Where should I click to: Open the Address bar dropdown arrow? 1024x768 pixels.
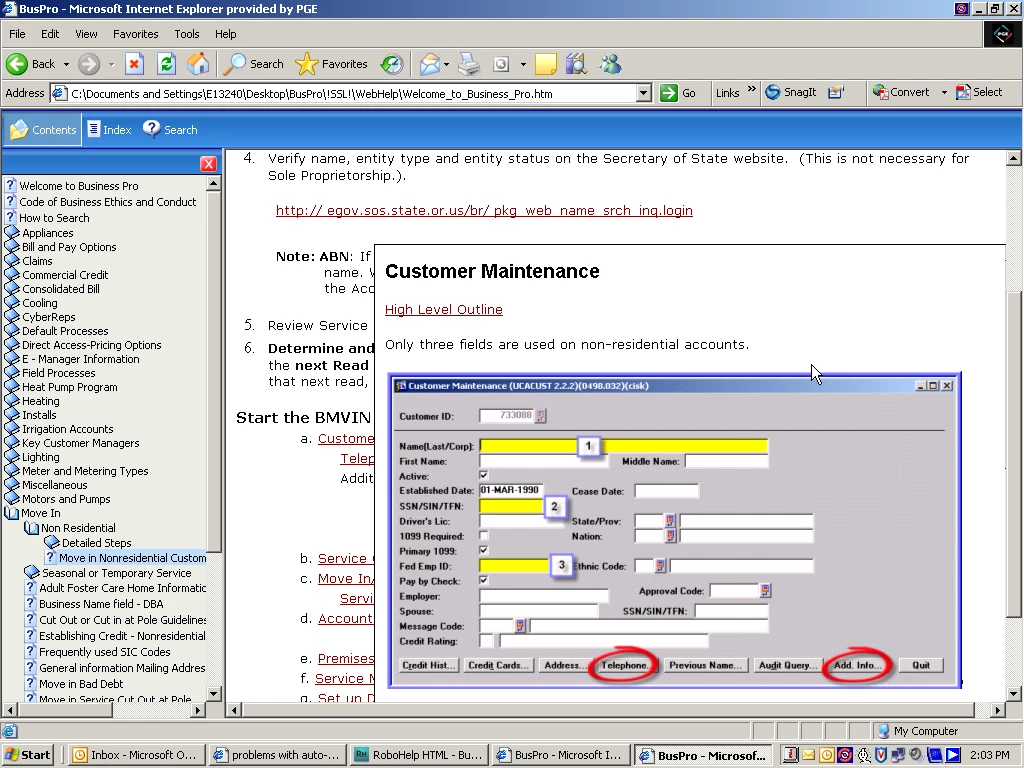[x=643, y=93]
